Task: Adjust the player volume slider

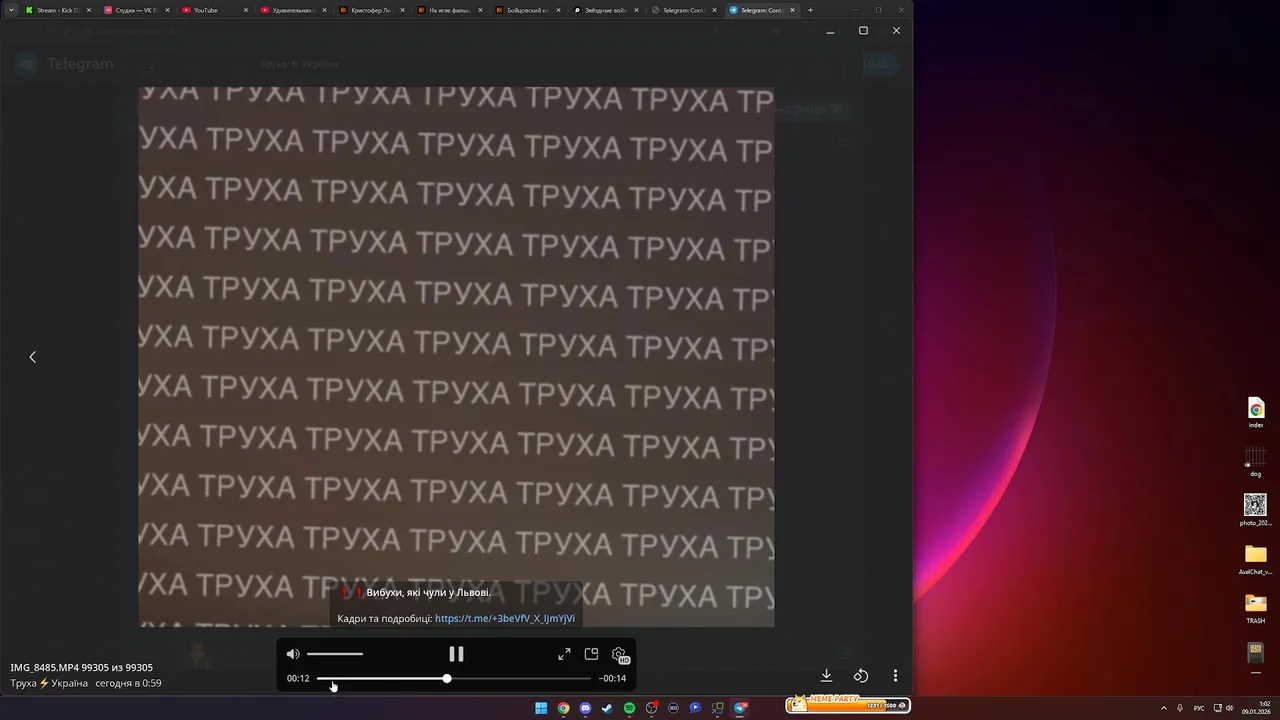Action: coord(335,654)
